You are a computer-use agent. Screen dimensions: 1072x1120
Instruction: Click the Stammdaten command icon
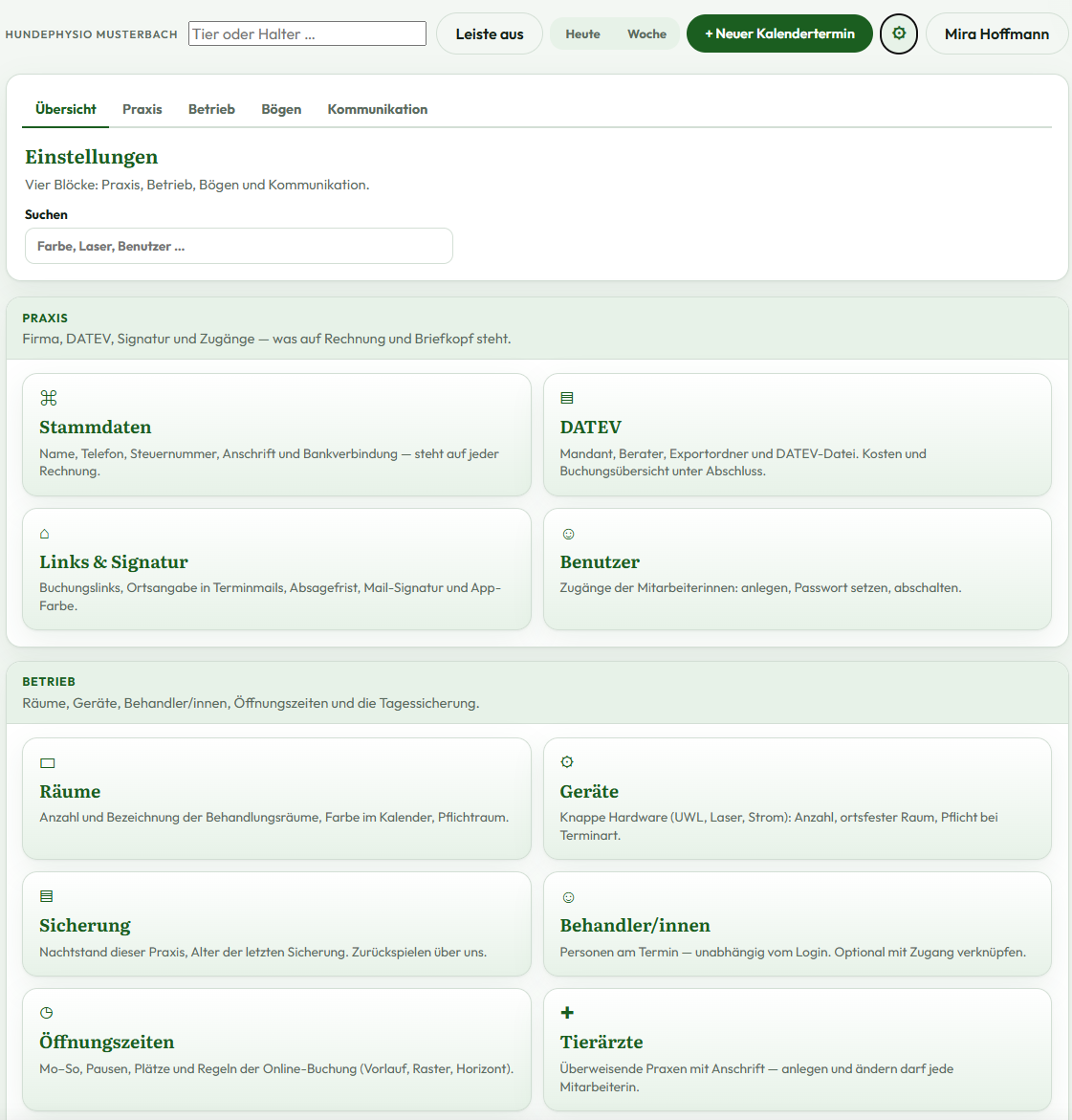(x=49, y=398)
